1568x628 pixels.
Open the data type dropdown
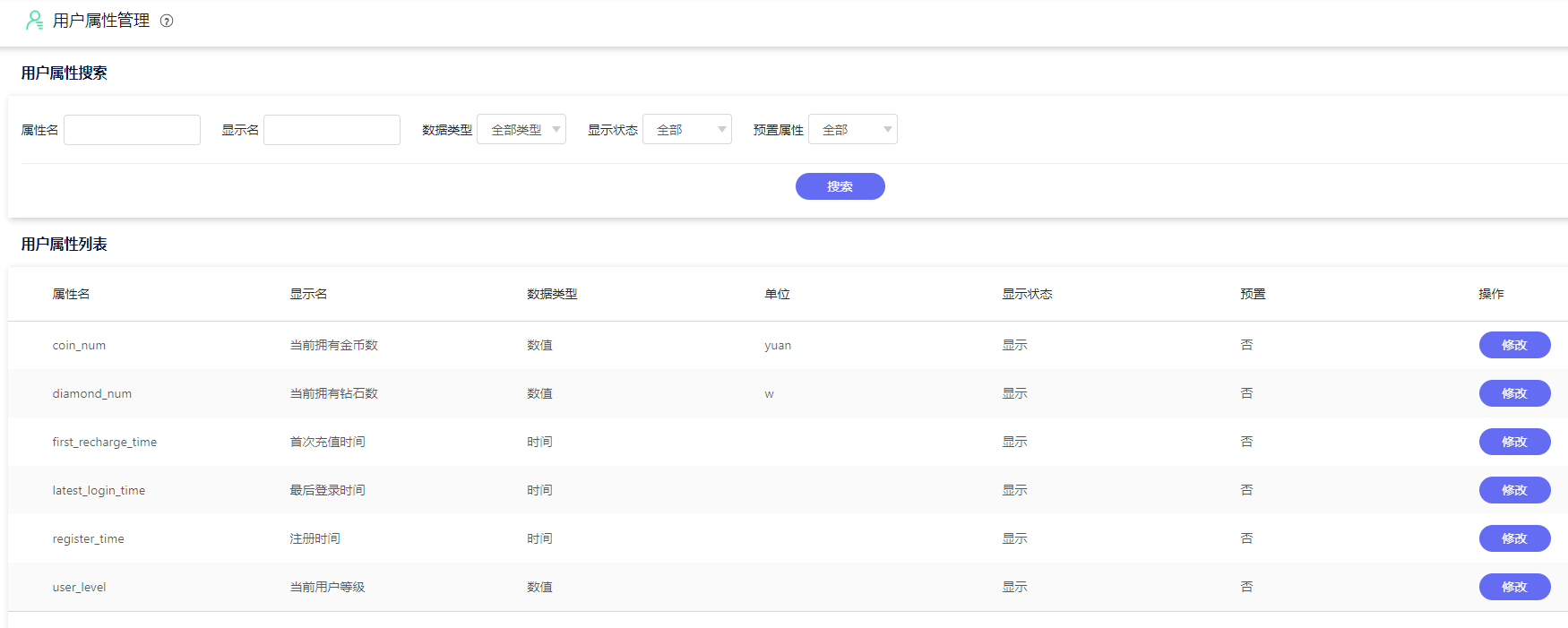point(521,130)
